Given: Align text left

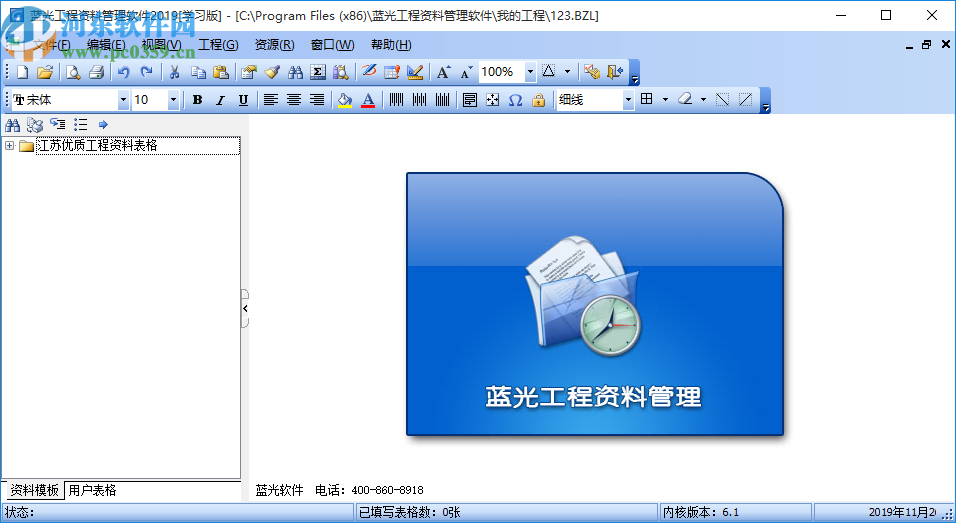Looking at the screenshot, I should coord(271,99).
